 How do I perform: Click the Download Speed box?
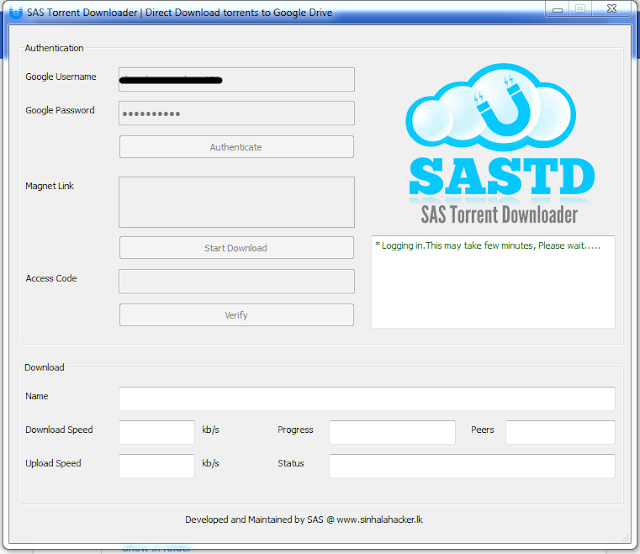[156, 432]
